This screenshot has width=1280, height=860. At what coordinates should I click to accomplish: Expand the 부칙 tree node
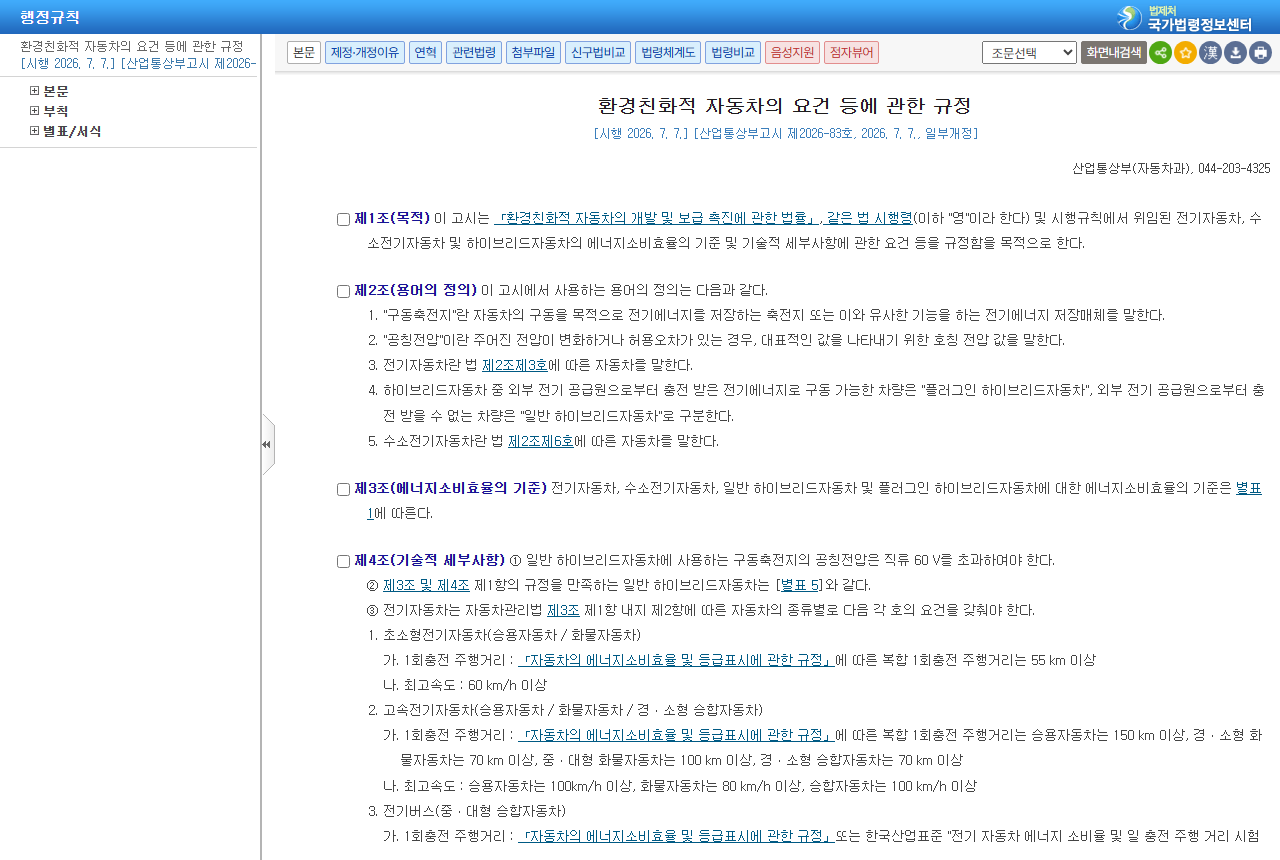click(x=34, y=111)
